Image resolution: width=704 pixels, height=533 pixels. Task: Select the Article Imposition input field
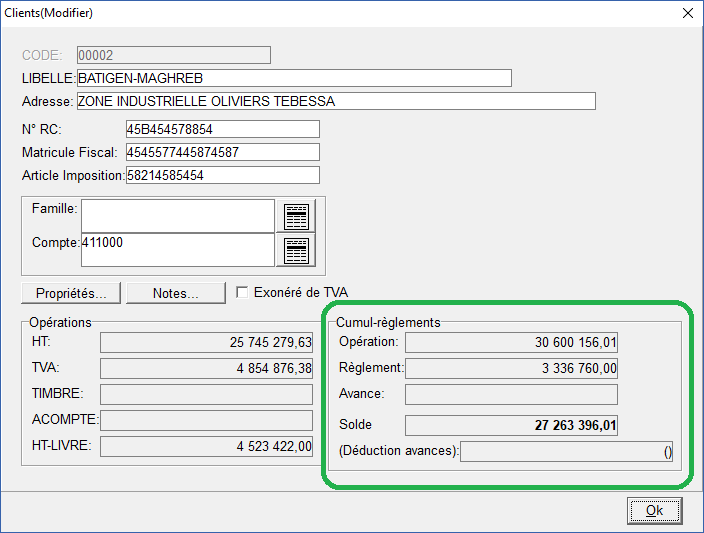coord(223,175)
